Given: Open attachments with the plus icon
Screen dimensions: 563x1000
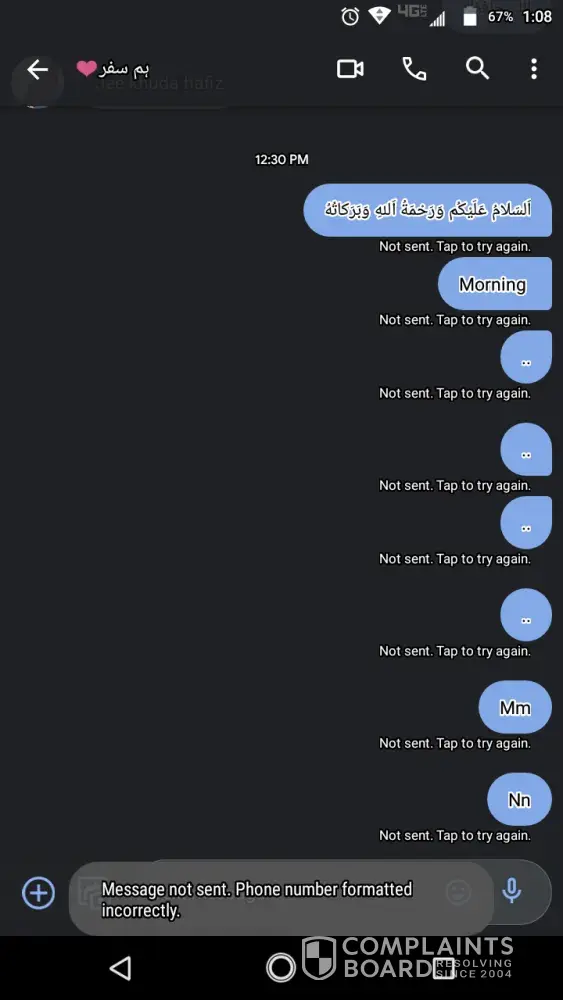Looking at the screenshot, I should pos(38,892).
